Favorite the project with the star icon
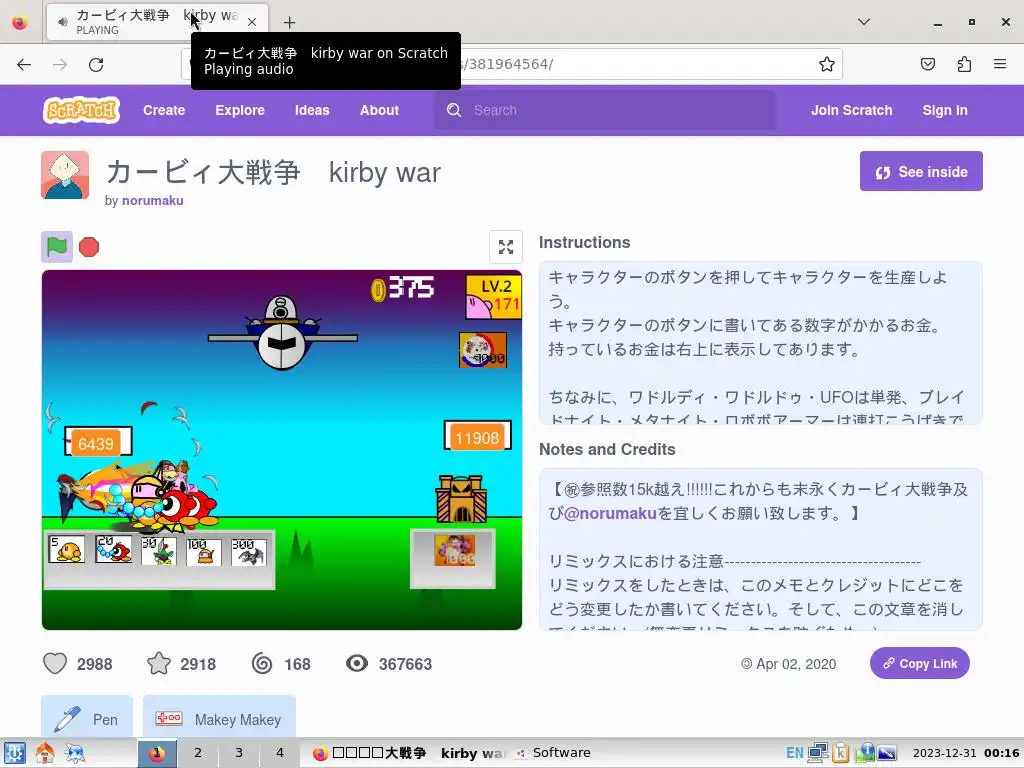Screen dimensions: 1024x768 point(159,664)
